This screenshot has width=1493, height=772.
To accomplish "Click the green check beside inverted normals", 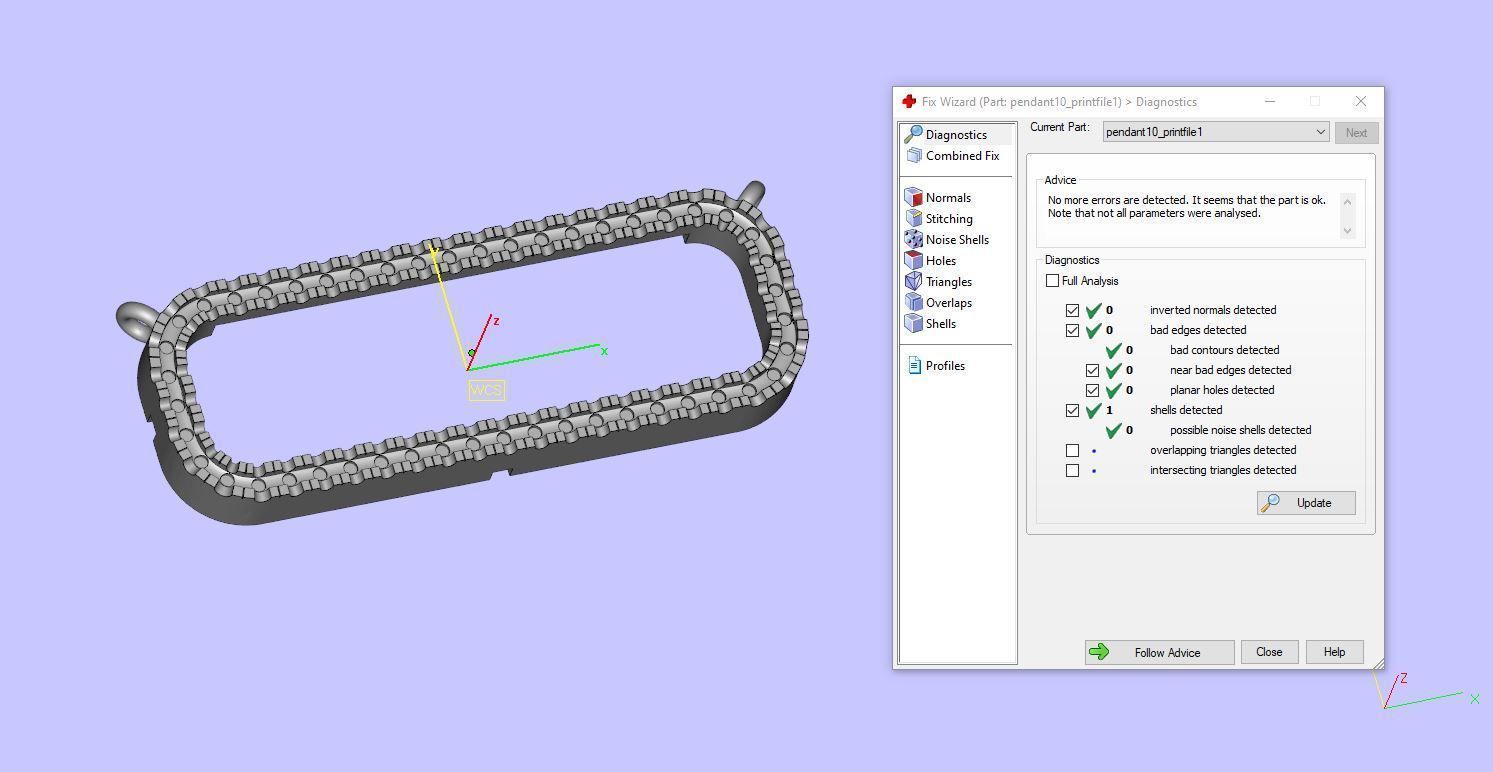I will click(1093, 310).
